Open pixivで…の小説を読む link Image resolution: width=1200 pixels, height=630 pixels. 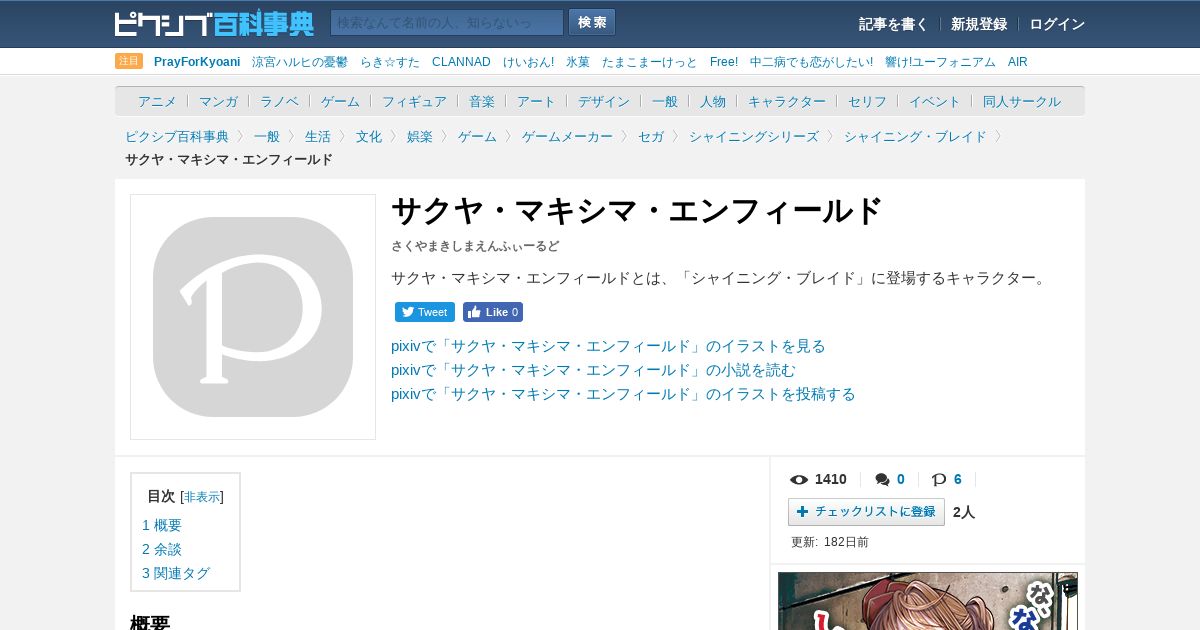point(593,370)
